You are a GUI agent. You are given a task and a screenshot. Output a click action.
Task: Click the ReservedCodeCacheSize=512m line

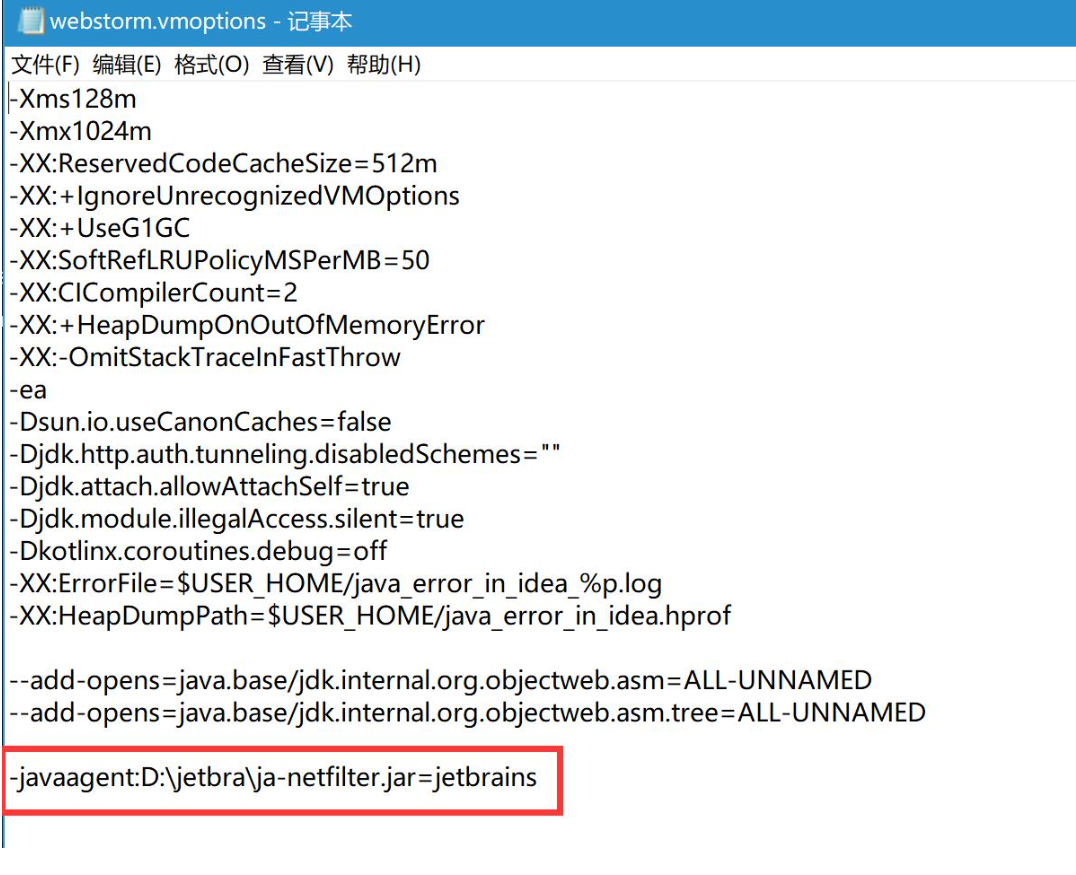[x=223, y=163]
